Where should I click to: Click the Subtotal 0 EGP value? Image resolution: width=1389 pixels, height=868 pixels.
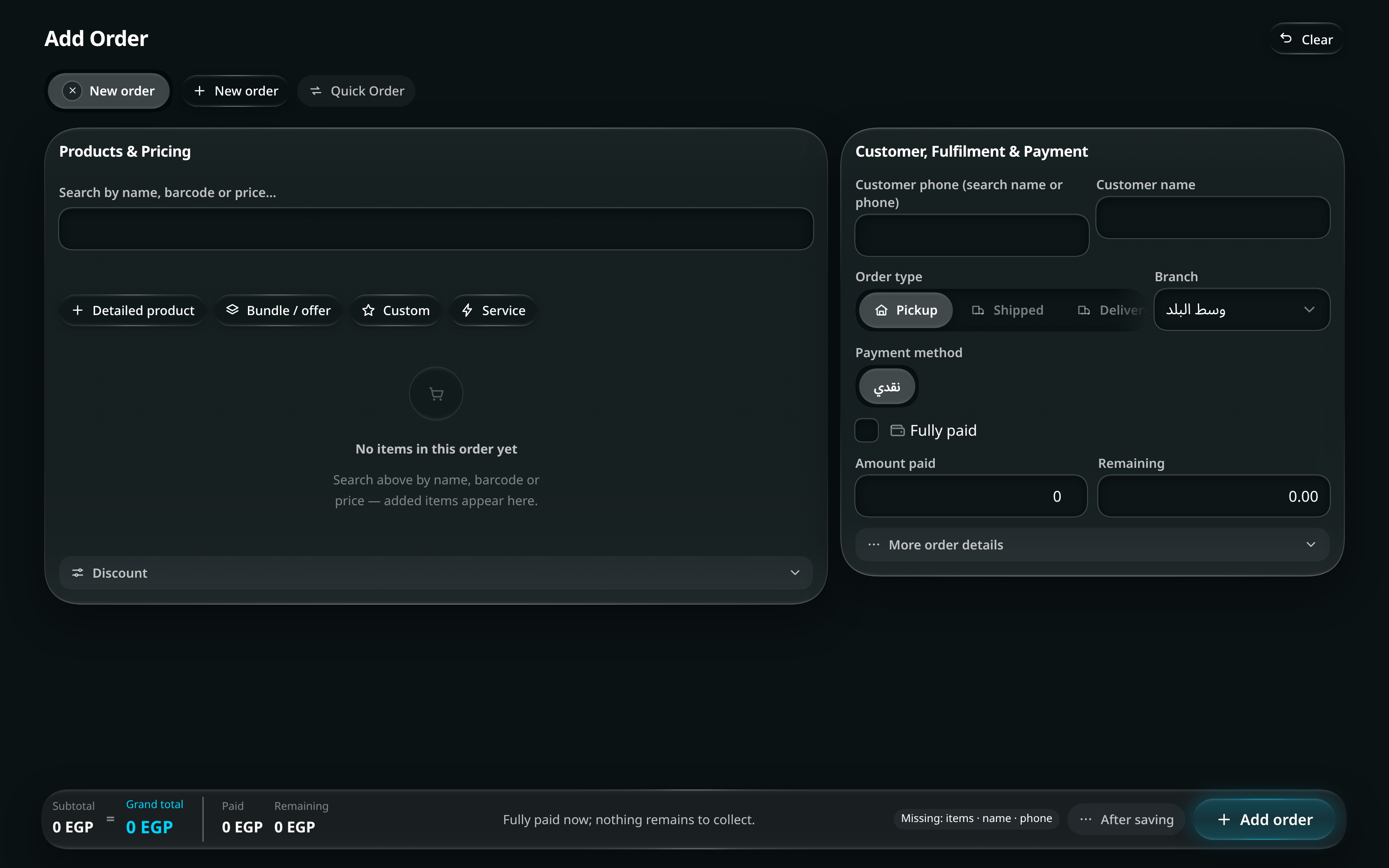[73, 827]
